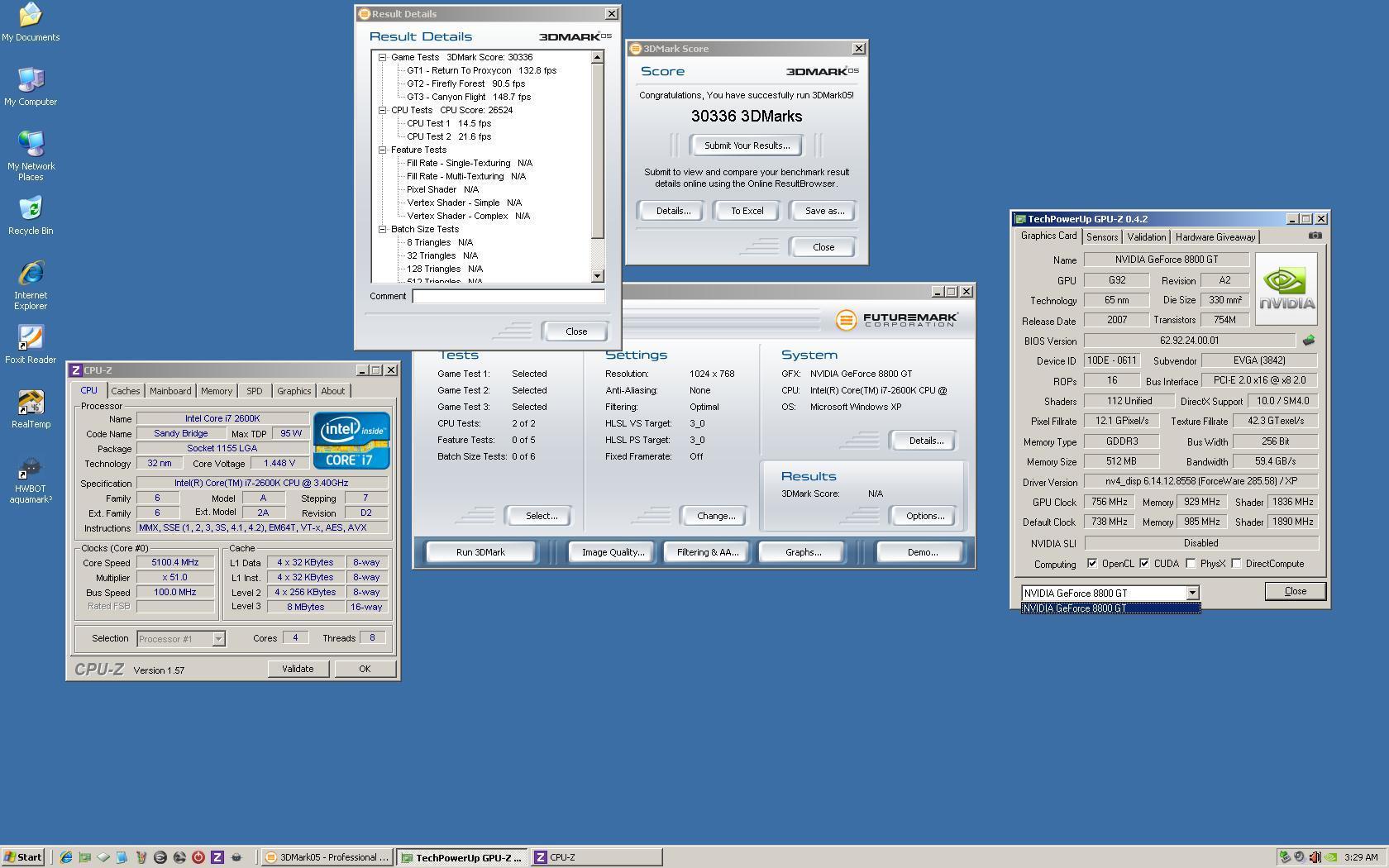The height and width of the screenshot is (868, 1389).
Task: Open My Network Places desktop icon
Action: point(31,156)
